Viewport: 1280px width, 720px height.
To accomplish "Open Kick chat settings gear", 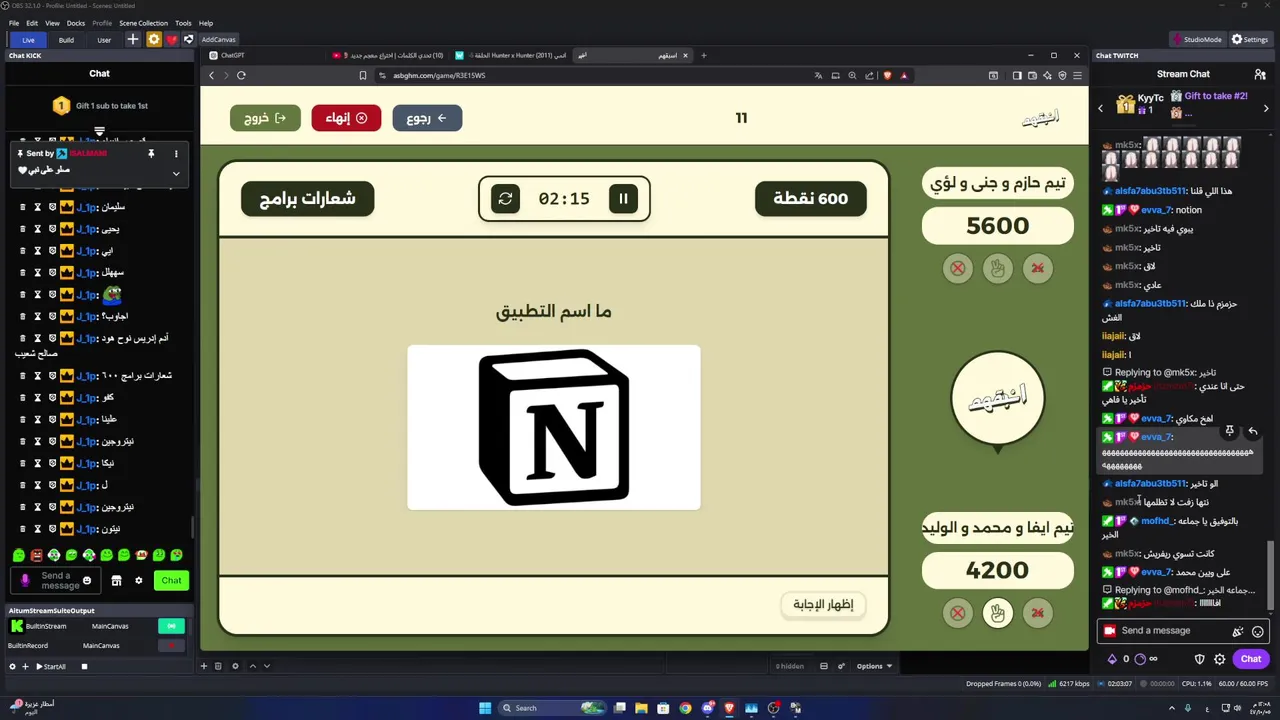I will (139, 581).
